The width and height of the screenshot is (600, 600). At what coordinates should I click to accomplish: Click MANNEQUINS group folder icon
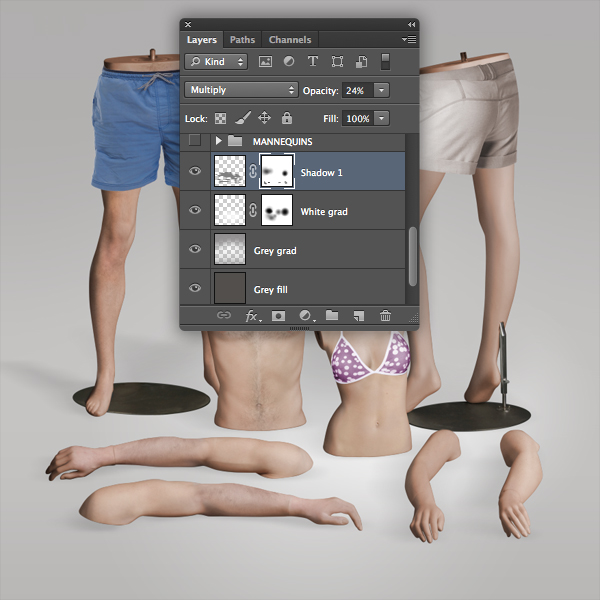click(235, 141)
